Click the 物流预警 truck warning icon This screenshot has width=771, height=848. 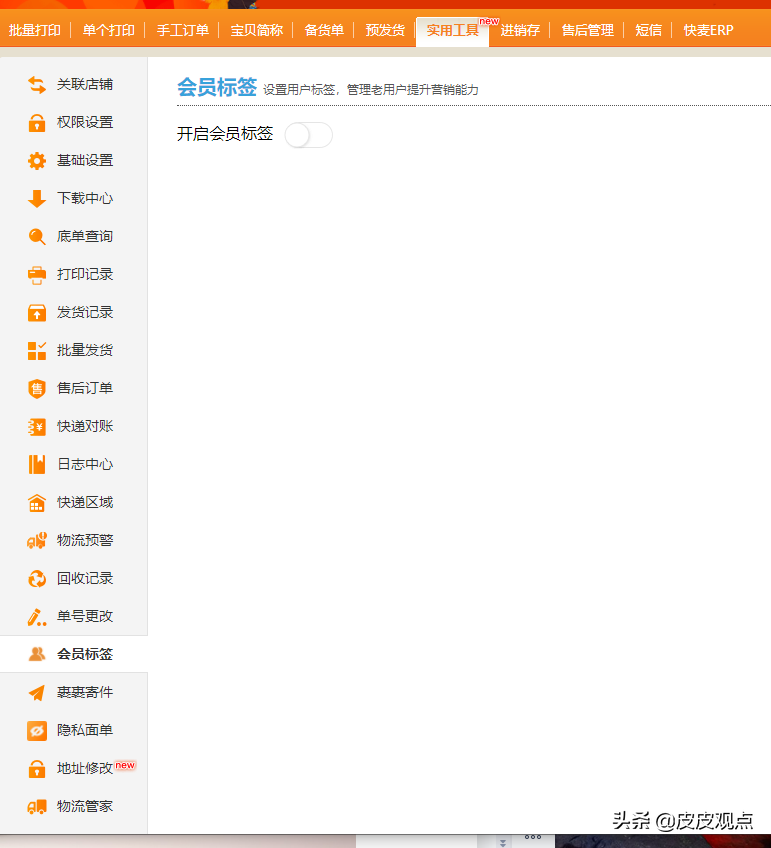click(37, 541)
